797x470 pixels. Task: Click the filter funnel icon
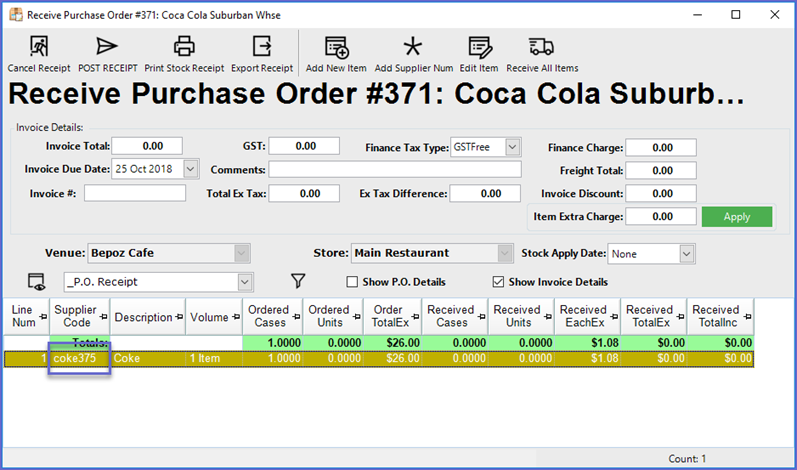(x=297, y=282)
